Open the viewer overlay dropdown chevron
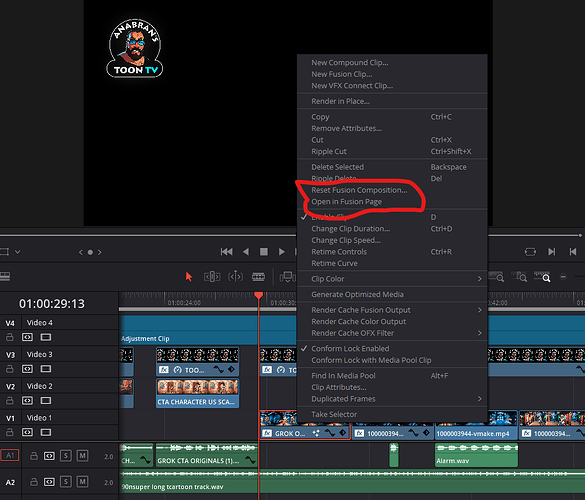The height and width of the screenshot is (500, 585). click(18, 252)
